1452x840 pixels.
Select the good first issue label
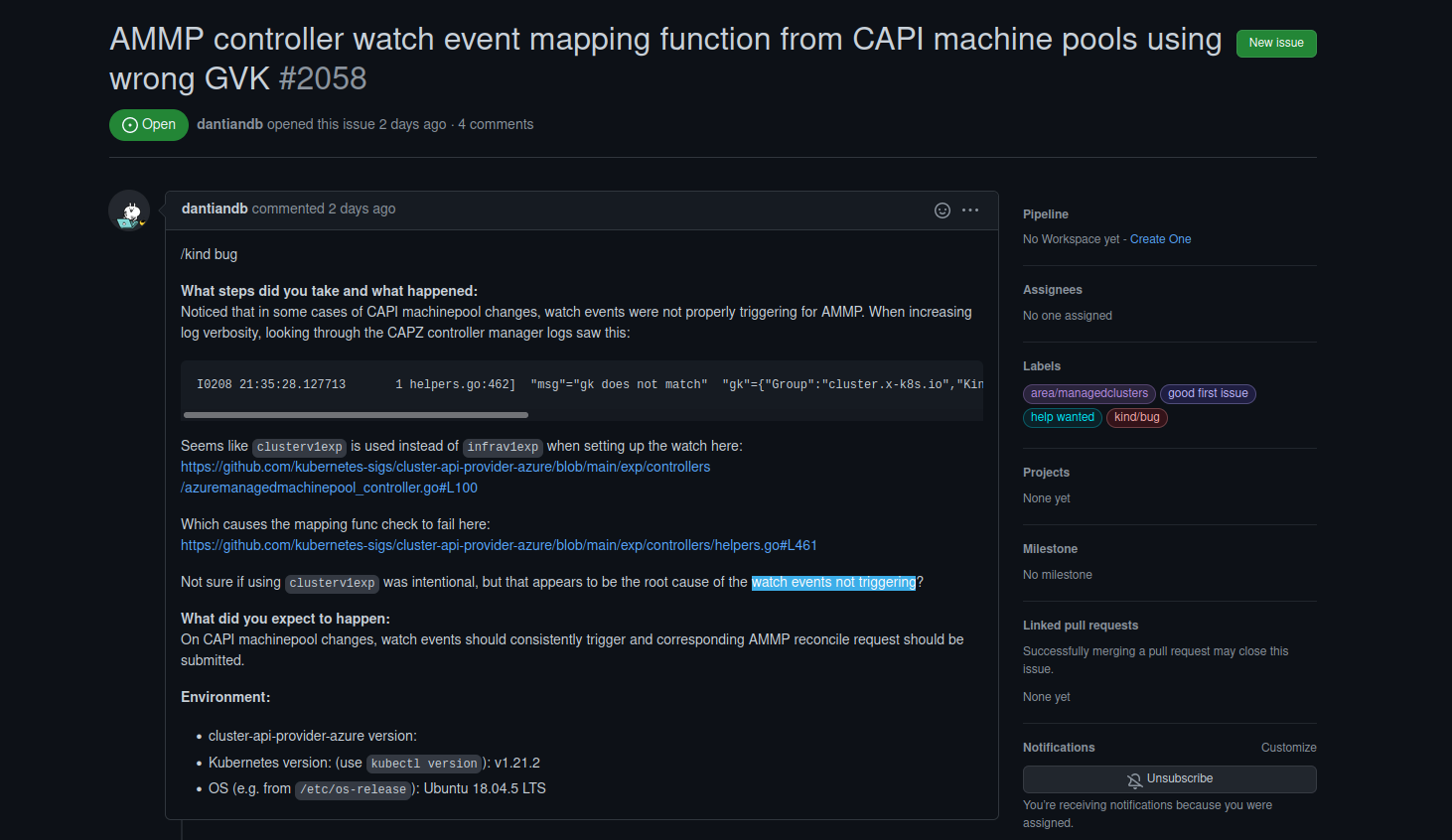[1208, 394]
